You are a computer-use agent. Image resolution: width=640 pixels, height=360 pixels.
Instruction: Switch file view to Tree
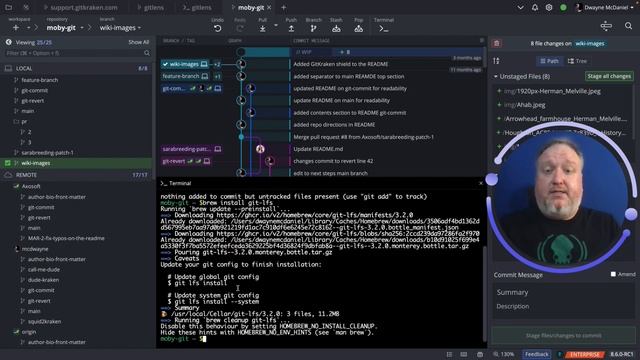(x=577, y=61)
